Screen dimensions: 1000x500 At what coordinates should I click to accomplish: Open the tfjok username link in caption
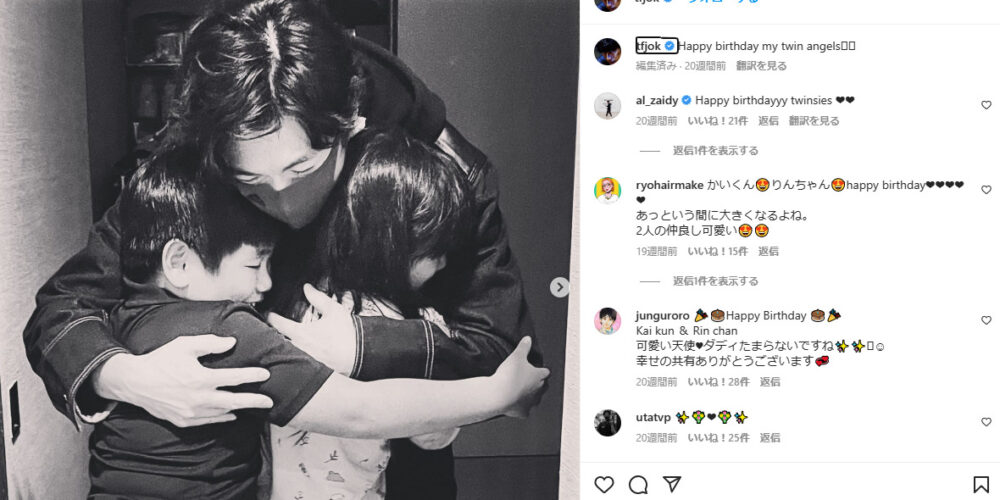pos(649,46)
